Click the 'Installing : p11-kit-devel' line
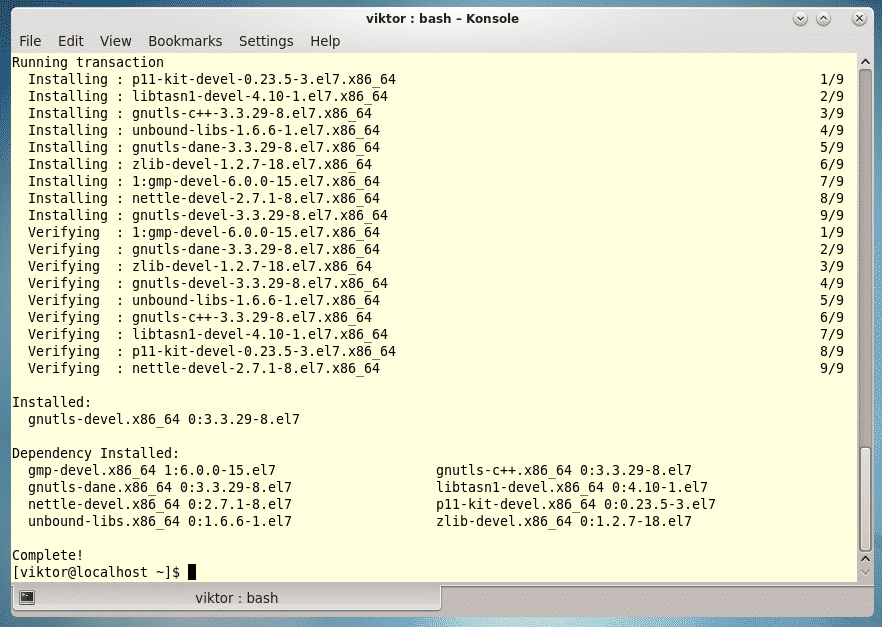Viewport: 882px width, 627px height. tap(212, 79)
